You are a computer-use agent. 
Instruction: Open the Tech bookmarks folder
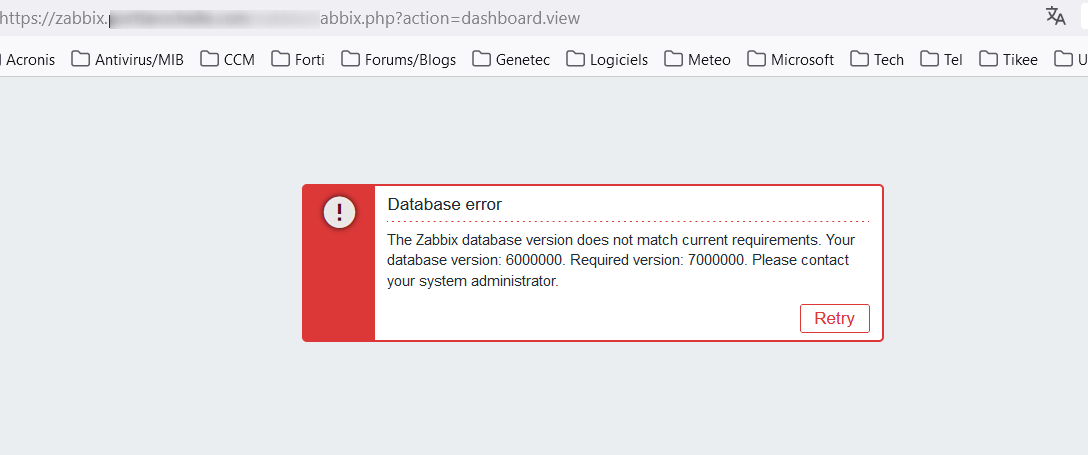877,60
